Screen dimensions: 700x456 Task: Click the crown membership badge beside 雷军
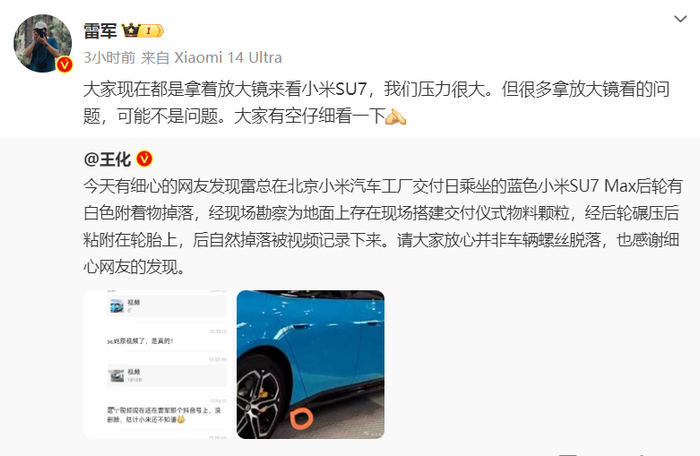(x=131, y=30)
